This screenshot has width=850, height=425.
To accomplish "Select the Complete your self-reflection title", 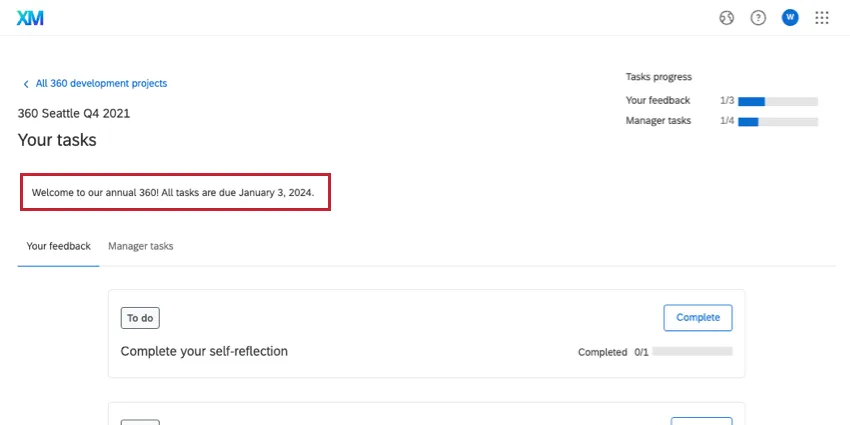I will point(204,351).
